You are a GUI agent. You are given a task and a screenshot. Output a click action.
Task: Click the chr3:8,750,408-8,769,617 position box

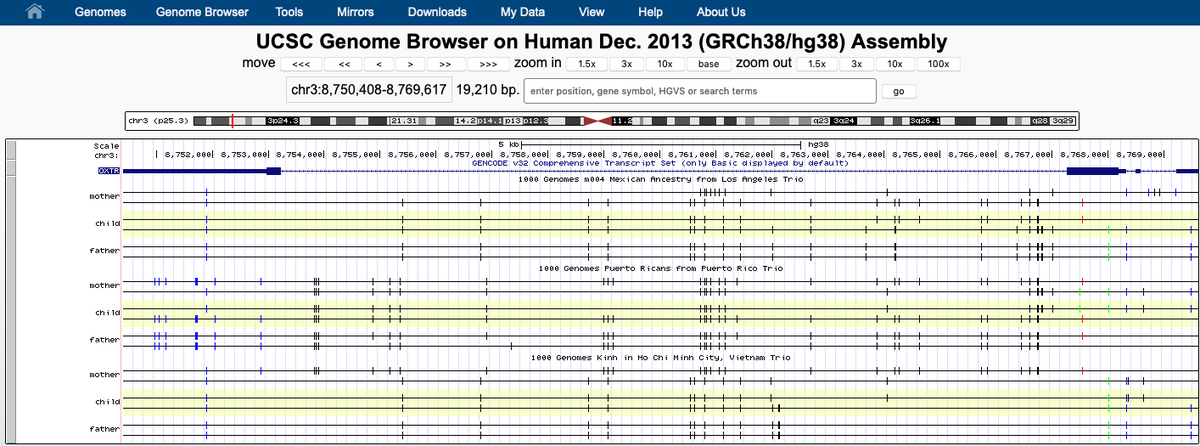[x=368, y=91]
